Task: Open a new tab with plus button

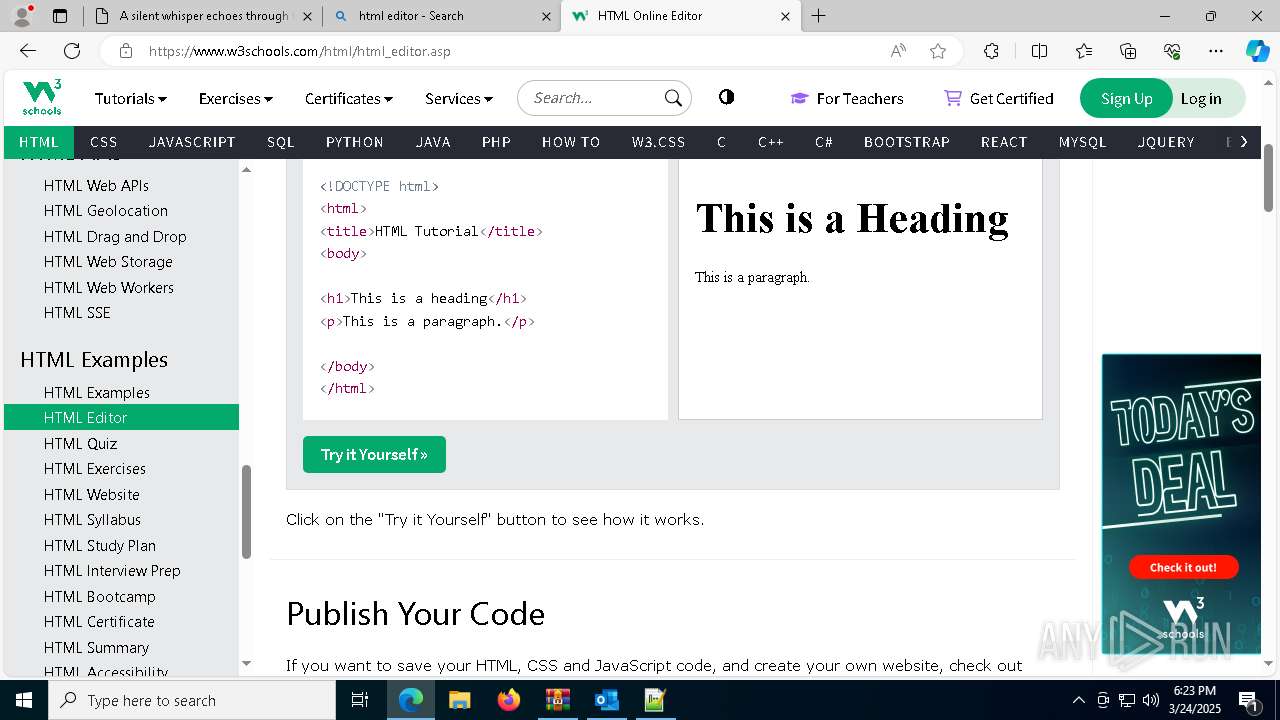Action: pos(818,15)
